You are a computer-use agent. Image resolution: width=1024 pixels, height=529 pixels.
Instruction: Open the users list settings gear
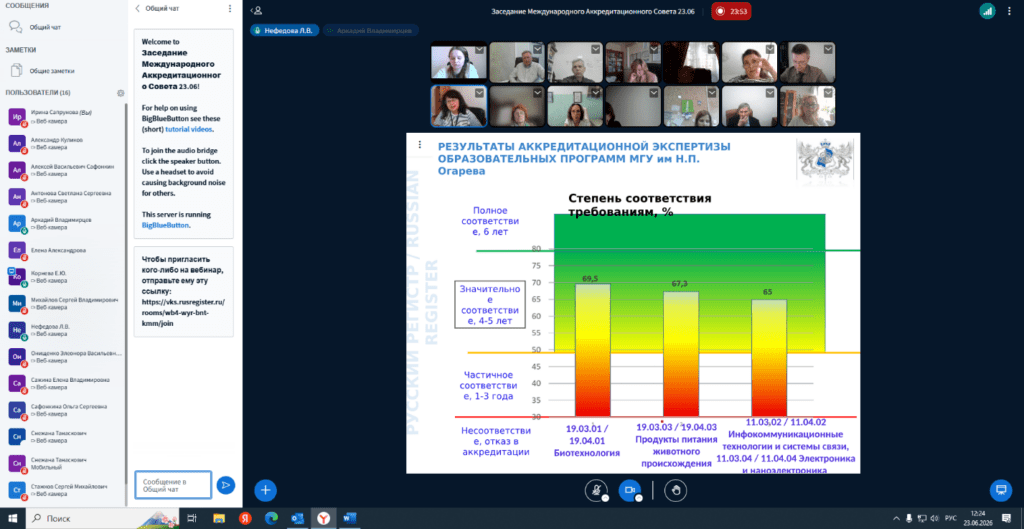120,93
